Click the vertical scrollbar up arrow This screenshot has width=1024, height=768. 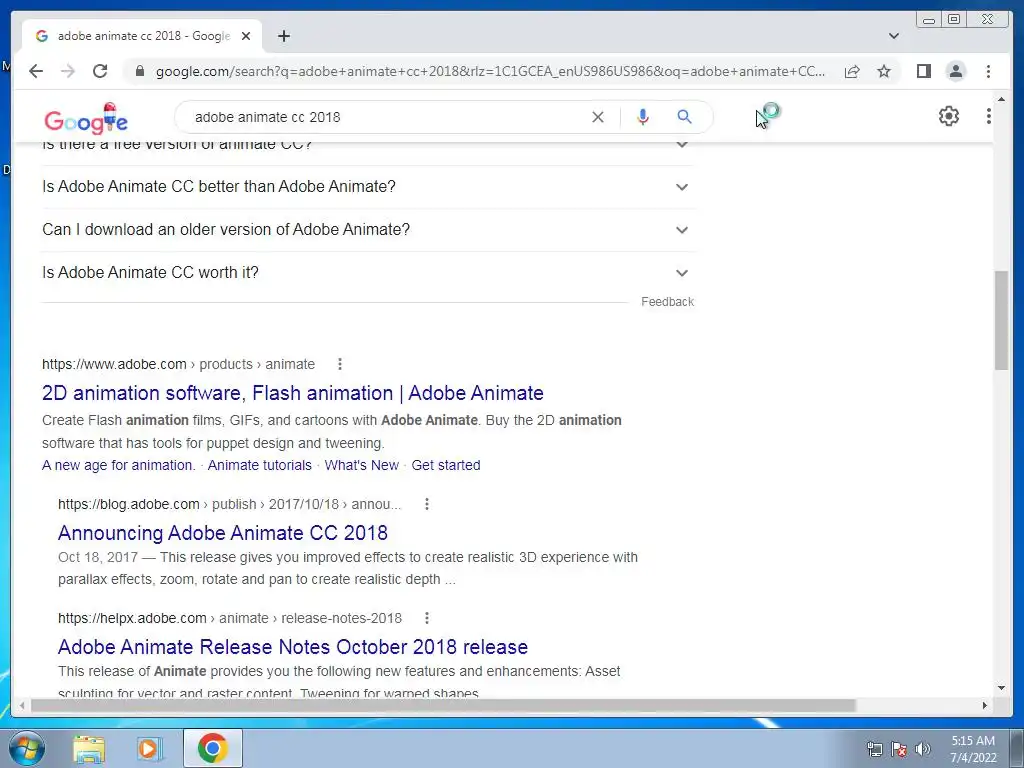tap(1002, 99)
